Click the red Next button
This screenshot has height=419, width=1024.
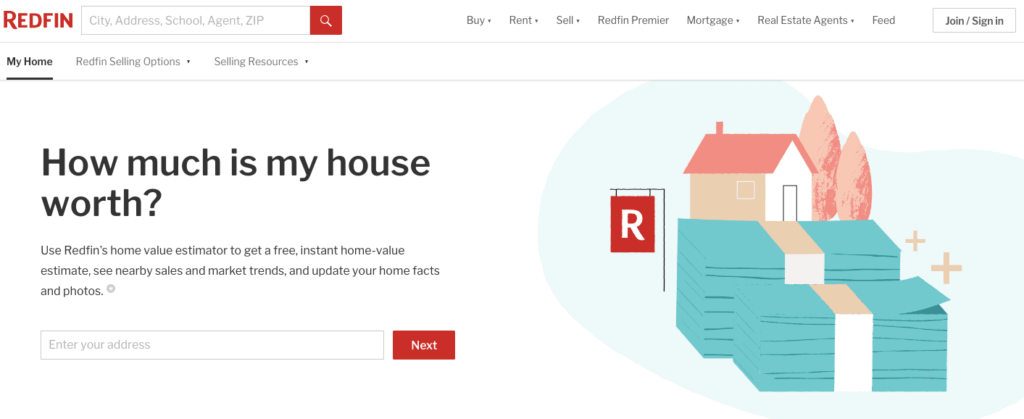pyautogui.click(x=424, y=345)
